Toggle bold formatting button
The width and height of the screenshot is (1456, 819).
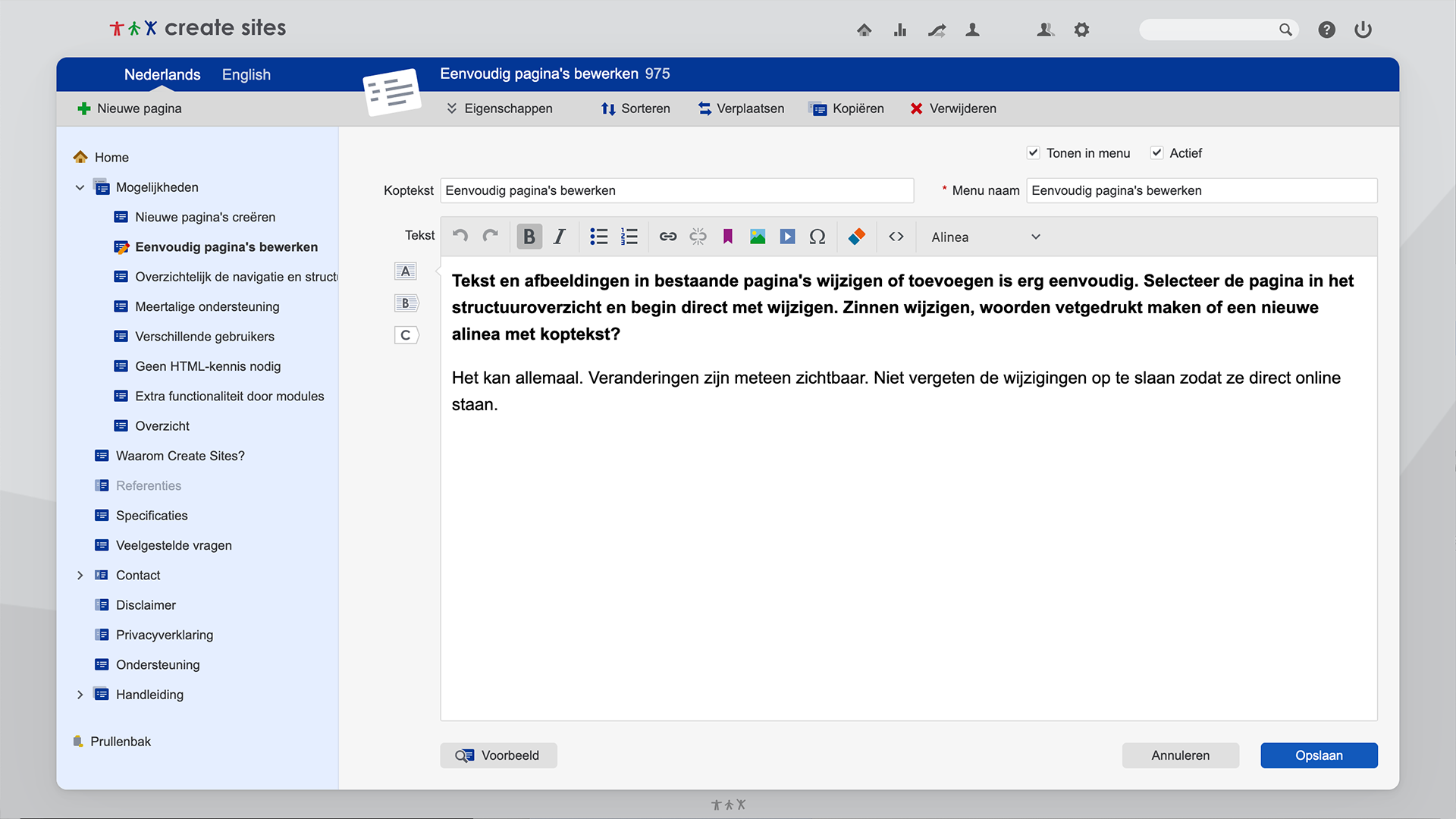click(x=529, y=237)
